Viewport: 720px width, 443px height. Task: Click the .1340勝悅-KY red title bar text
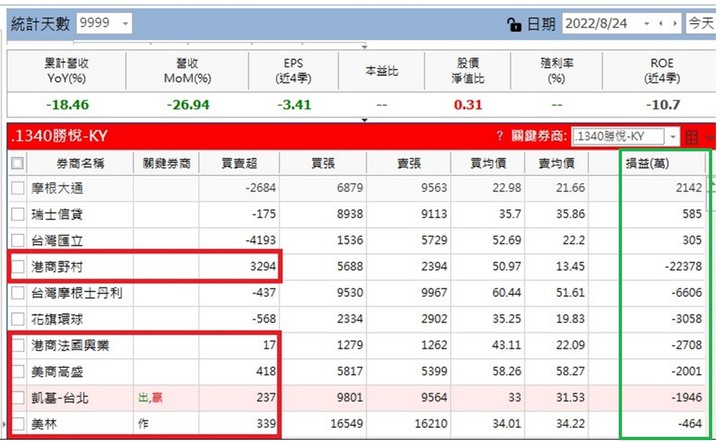(59, 136)
